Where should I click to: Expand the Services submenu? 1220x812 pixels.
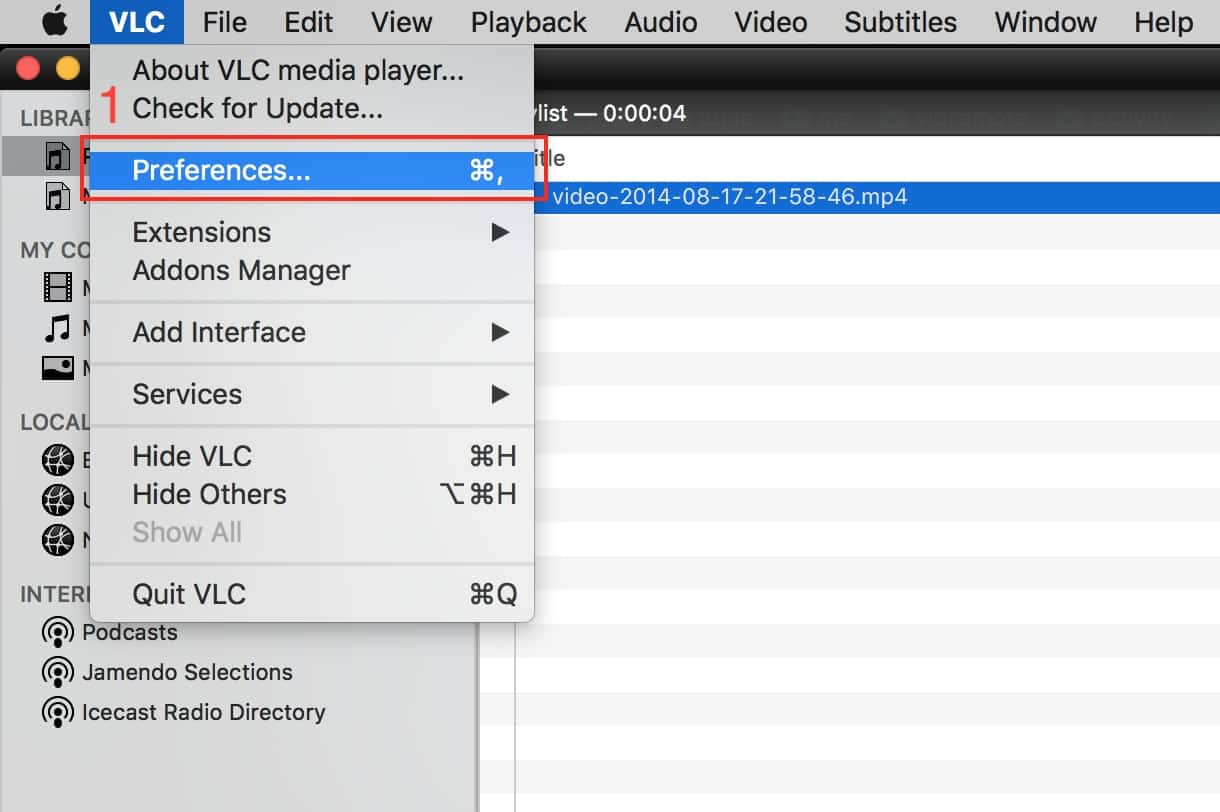(x=312, y=394)
